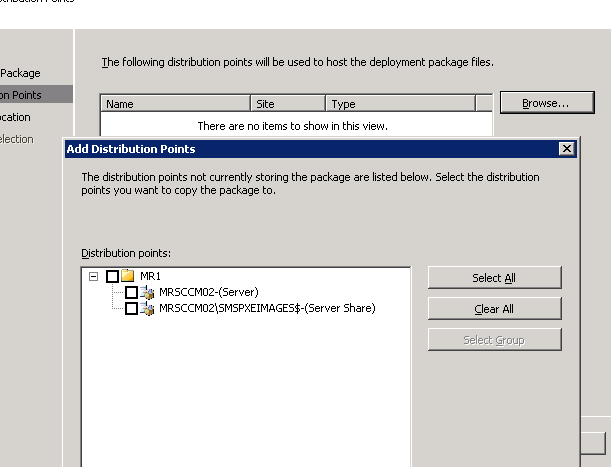Sort by the Site column header
The height and width of the screenshot is (467, 611).
coord(288,104)
